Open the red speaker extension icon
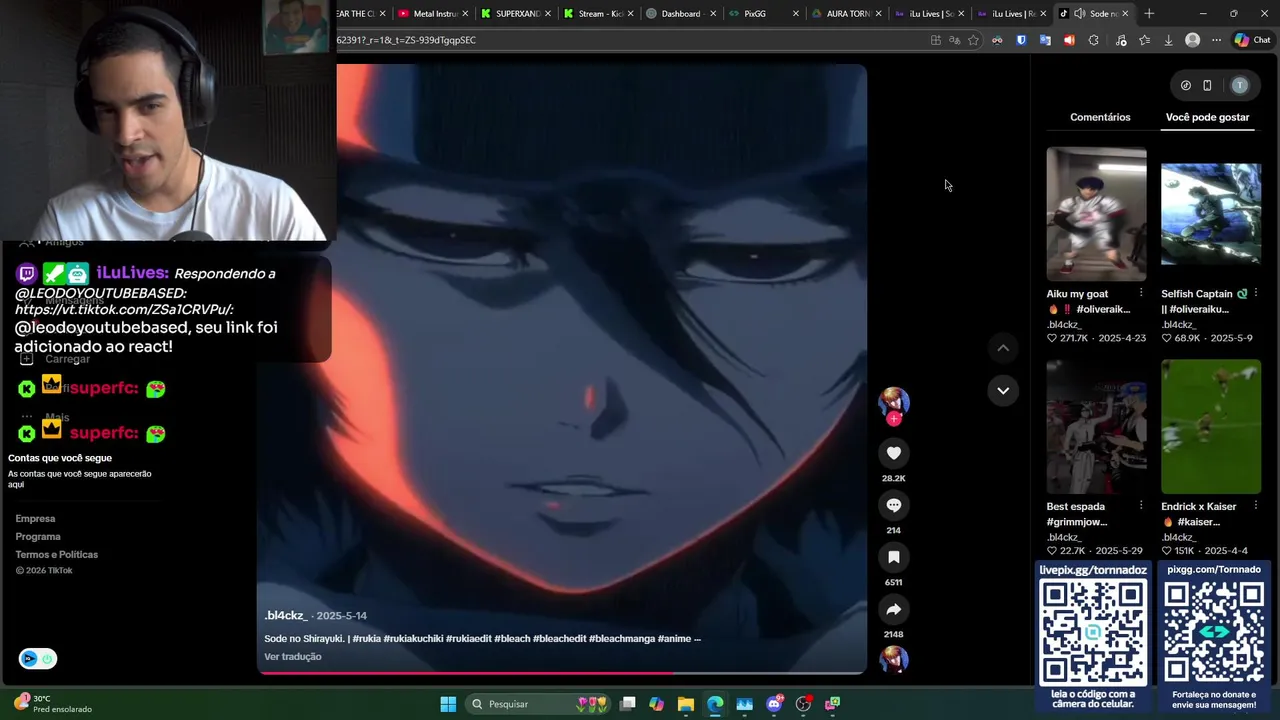Viewport: 1280px width, 720px height. coord(1069,40)
